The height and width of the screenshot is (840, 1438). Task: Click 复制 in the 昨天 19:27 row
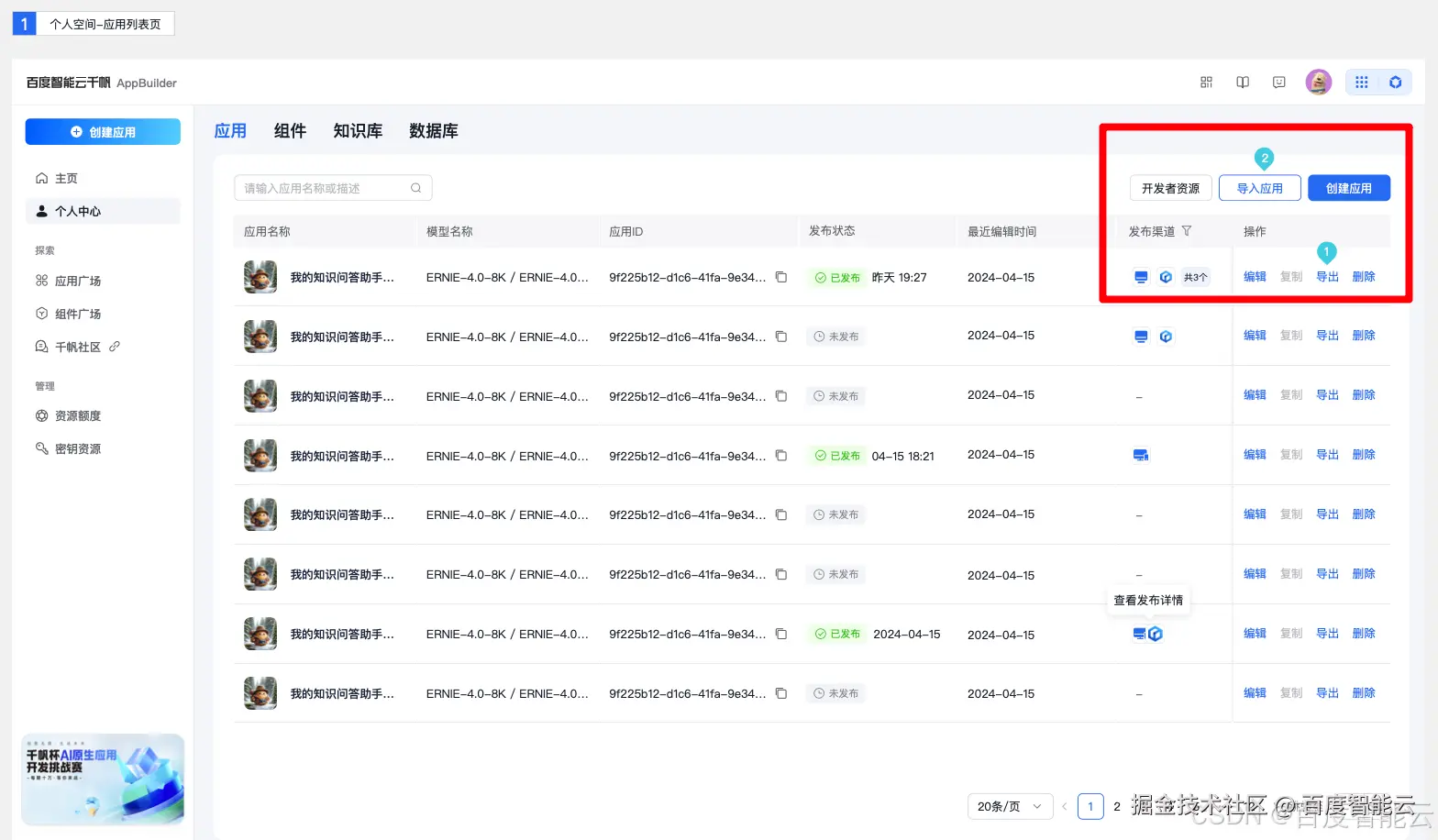pos(1291,277)
